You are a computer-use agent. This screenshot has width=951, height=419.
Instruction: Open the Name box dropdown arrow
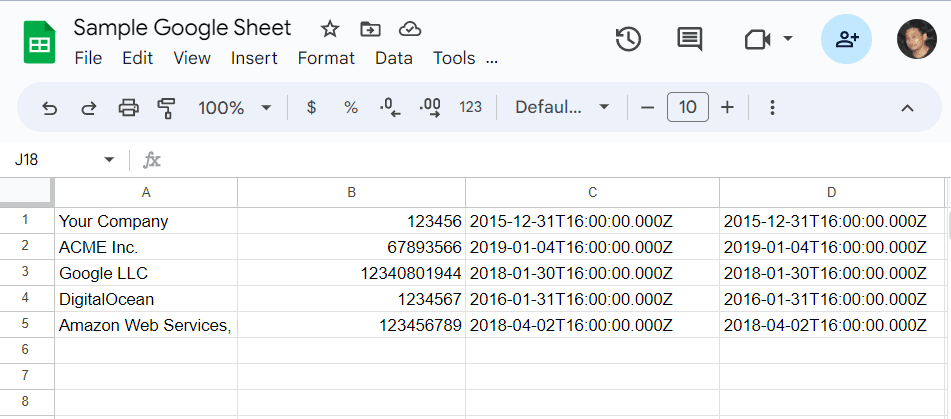(109, 160)
